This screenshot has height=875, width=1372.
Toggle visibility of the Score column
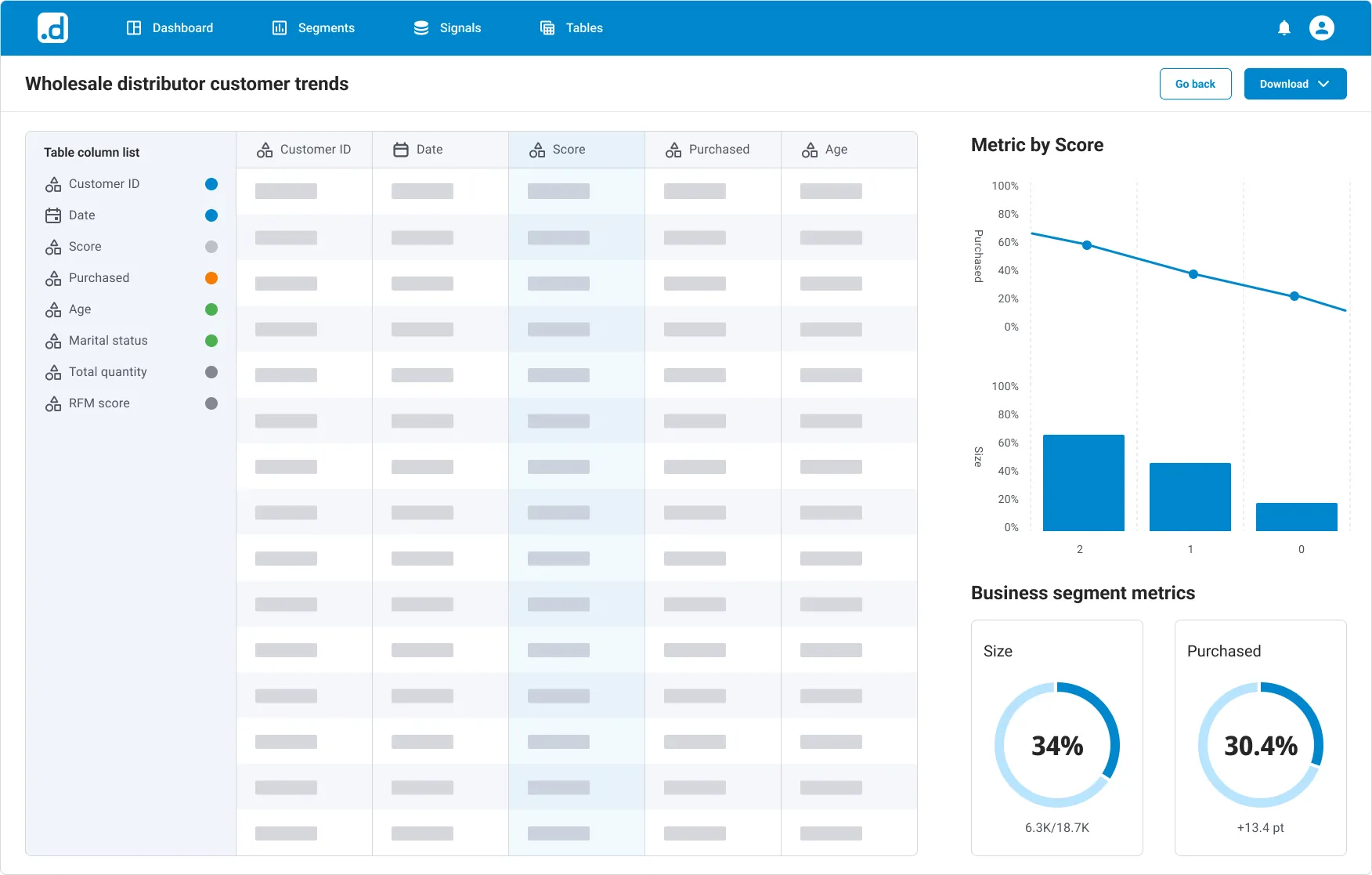tap(211, 246)
